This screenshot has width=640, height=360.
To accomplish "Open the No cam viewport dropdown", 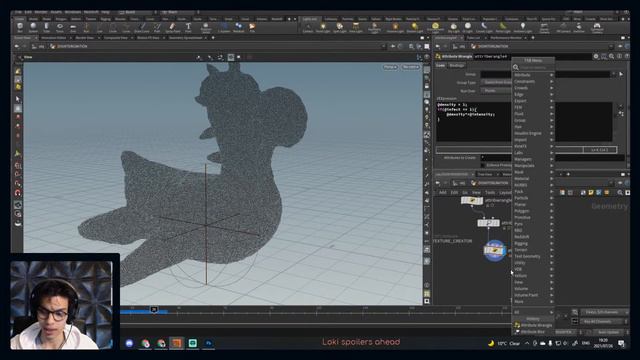I will [410, 67].
